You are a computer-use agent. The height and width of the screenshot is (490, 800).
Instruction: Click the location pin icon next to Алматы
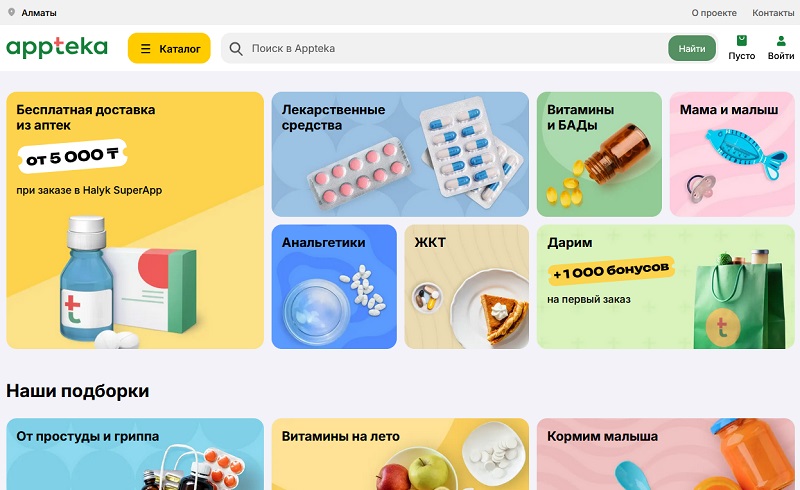11,12
